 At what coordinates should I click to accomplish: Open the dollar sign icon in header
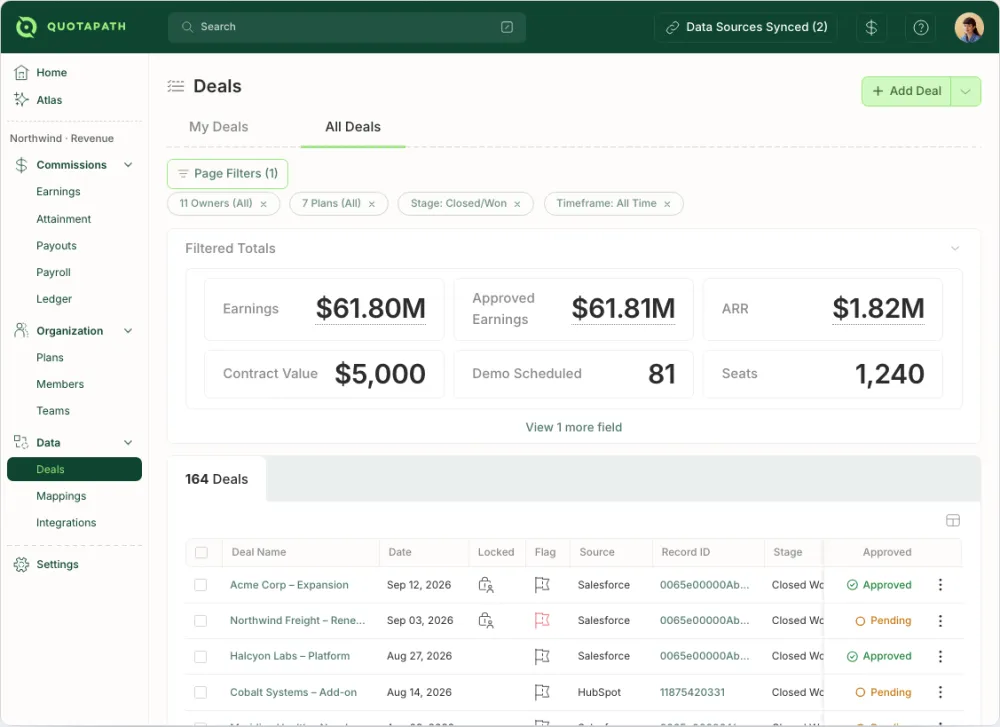[871, 27]
